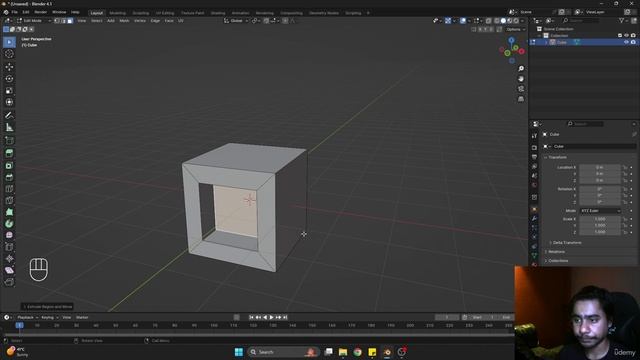Open the Edit Mode dropdown

click(x=34, y=20)
